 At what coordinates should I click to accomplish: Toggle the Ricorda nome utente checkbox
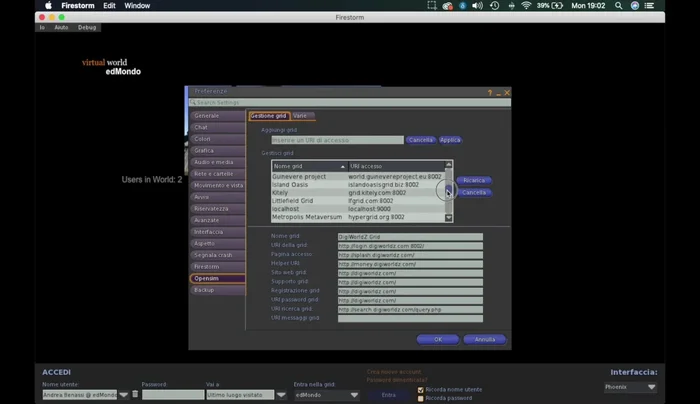[422, 389]
